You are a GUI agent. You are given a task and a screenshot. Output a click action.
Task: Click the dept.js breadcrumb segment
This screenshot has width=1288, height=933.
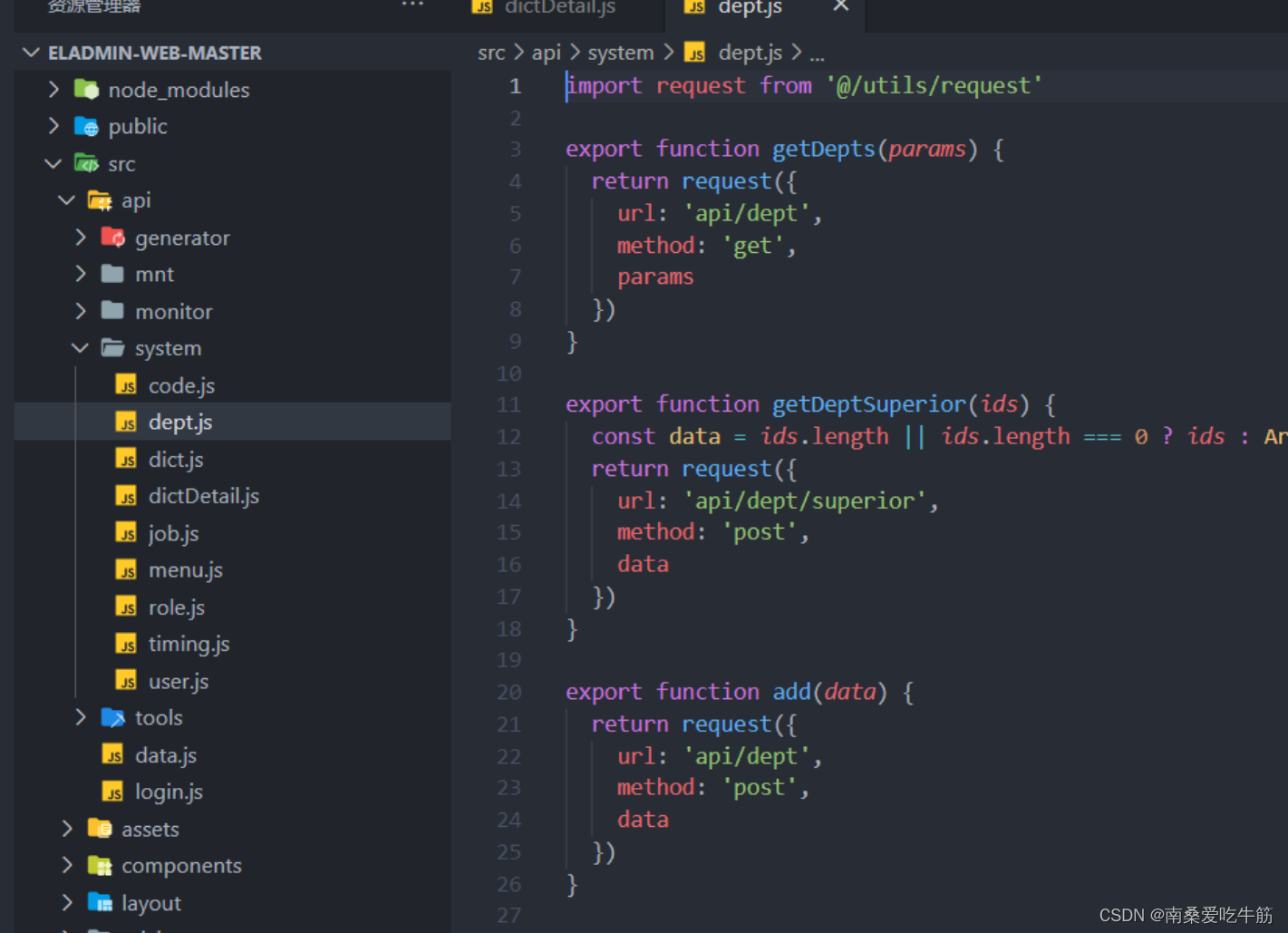pos(751,53)
